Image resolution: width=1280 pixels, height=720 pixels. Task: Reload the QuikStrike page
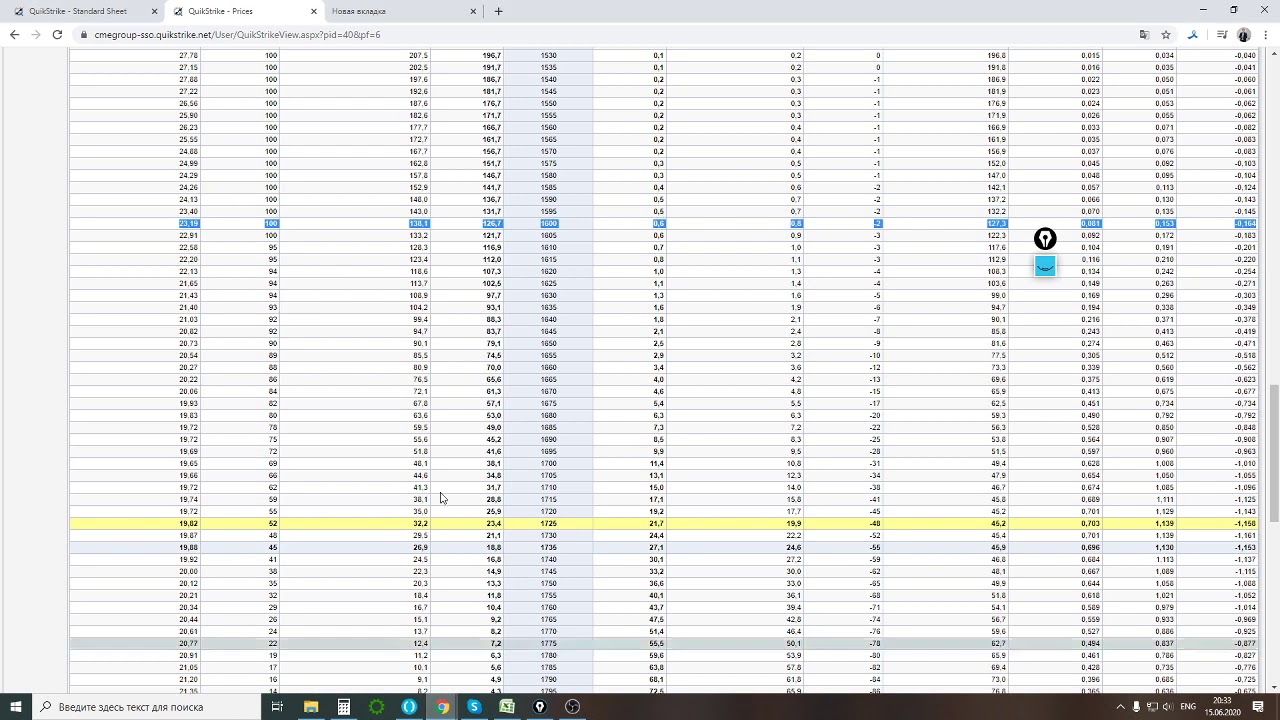pyautogui.click(x=57, y=34)
